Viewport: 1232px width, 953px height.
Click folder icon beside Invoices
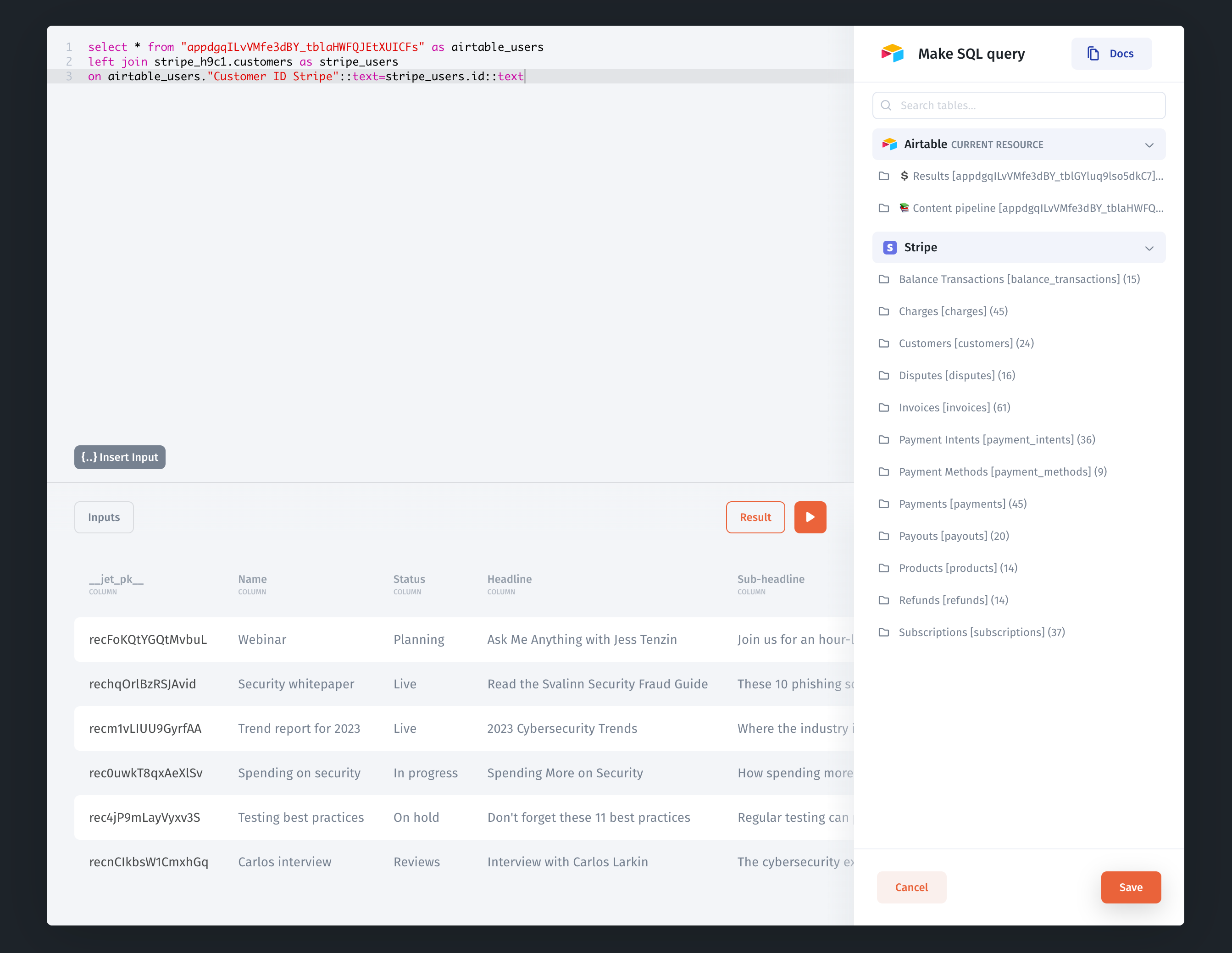pos(884,408)
